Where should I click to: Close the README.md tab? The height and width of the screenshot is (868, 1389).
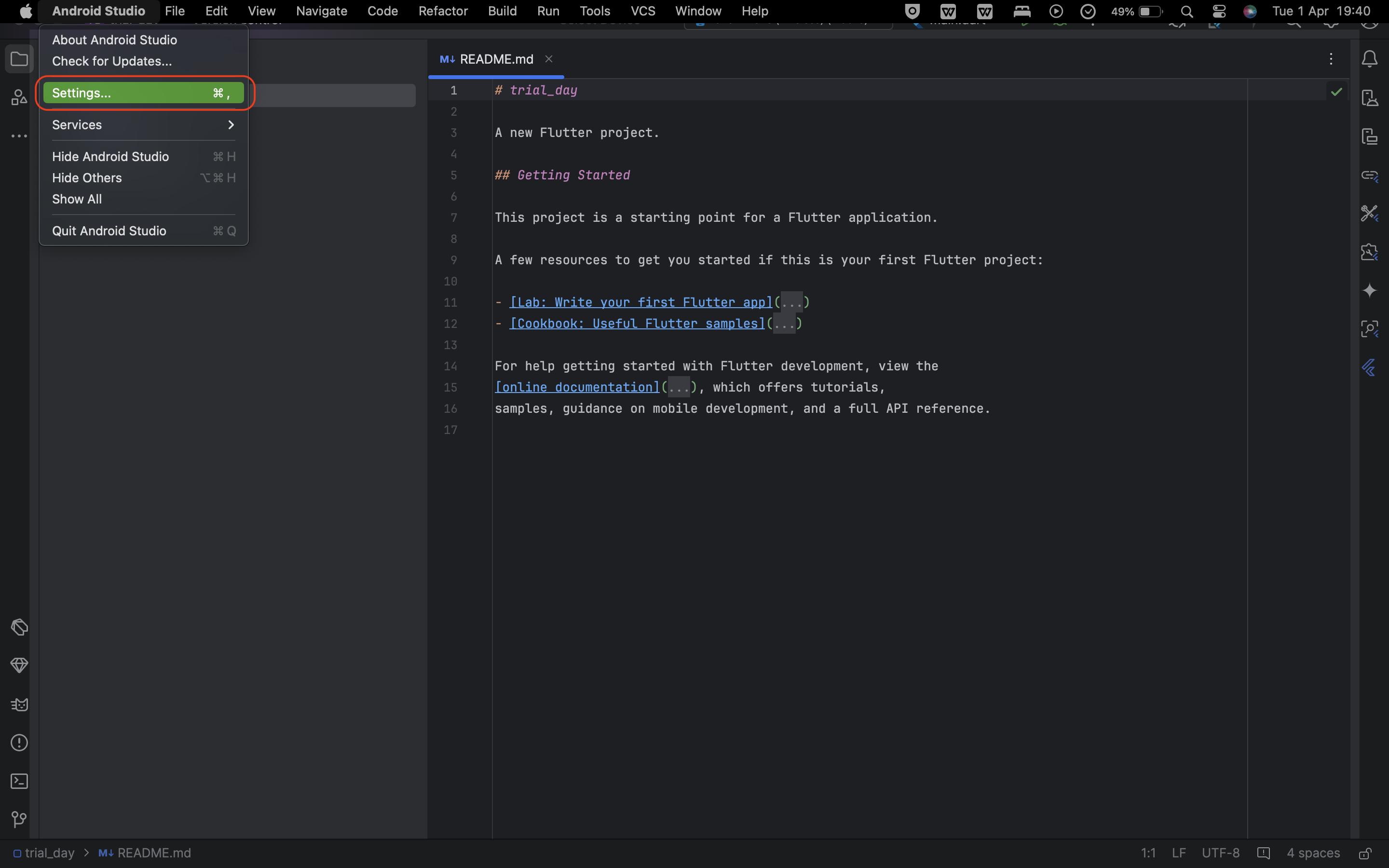click(x=549, y=59)
